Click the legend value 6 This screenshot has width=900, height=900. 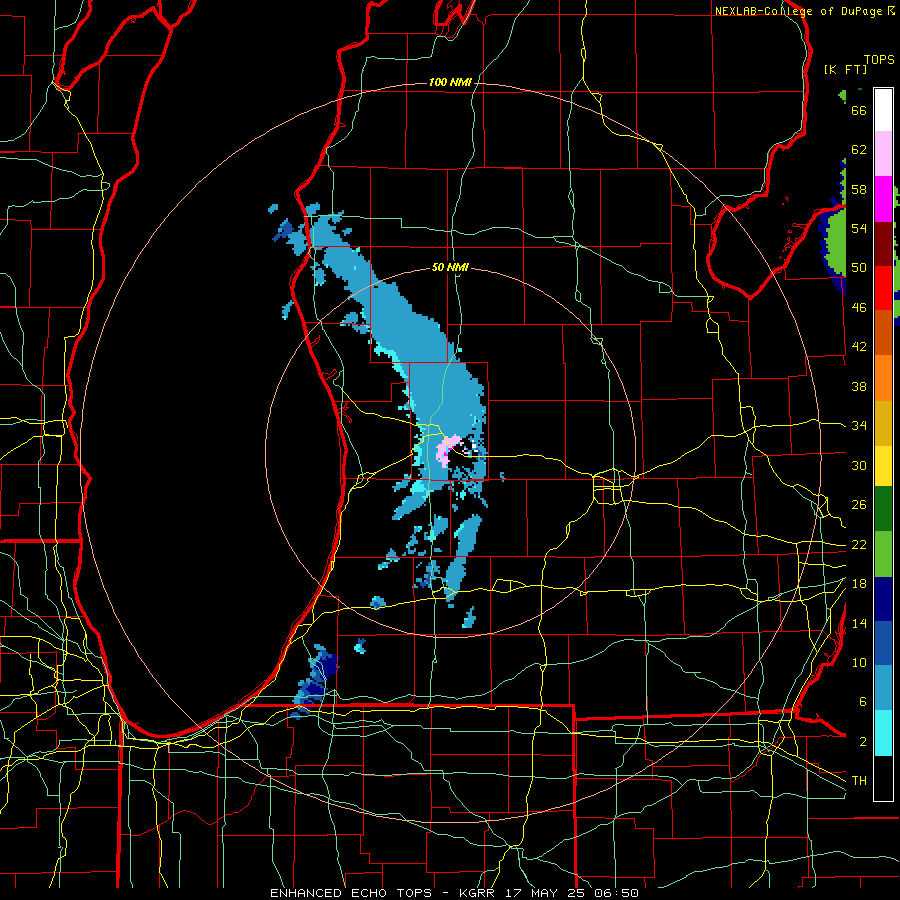[x=862, y=702]
